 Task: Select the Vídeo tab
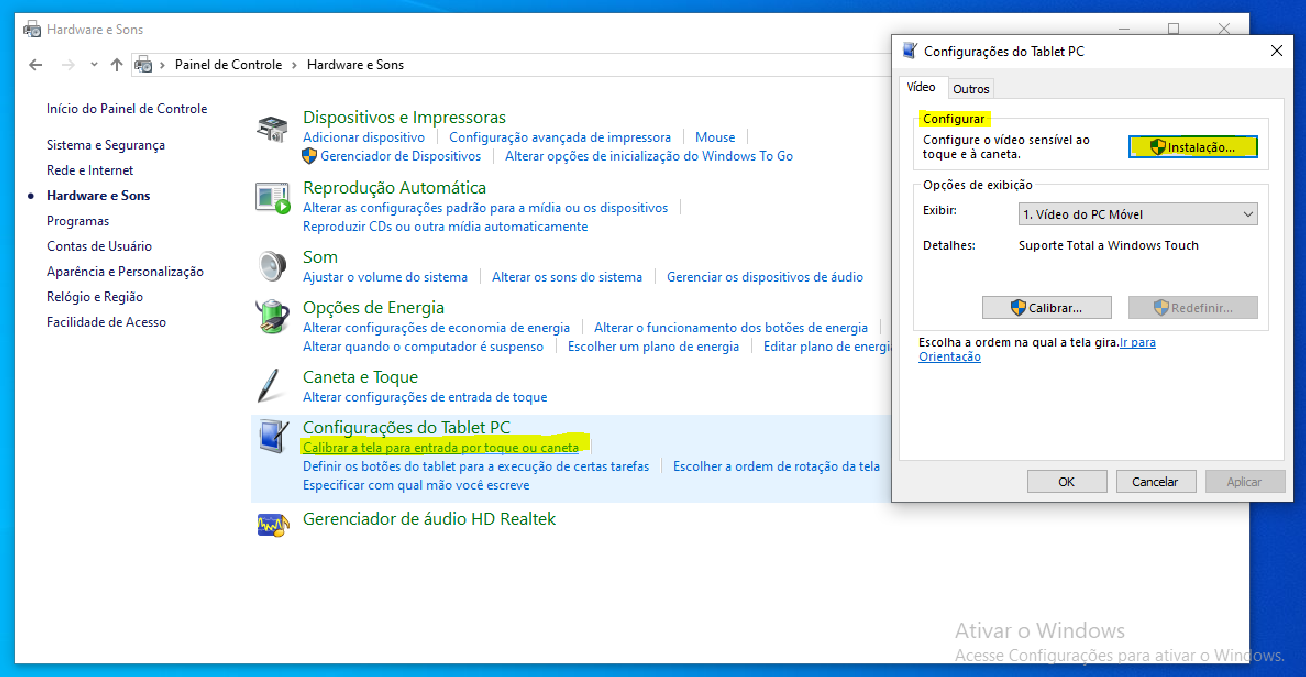(x=921, y=87)
